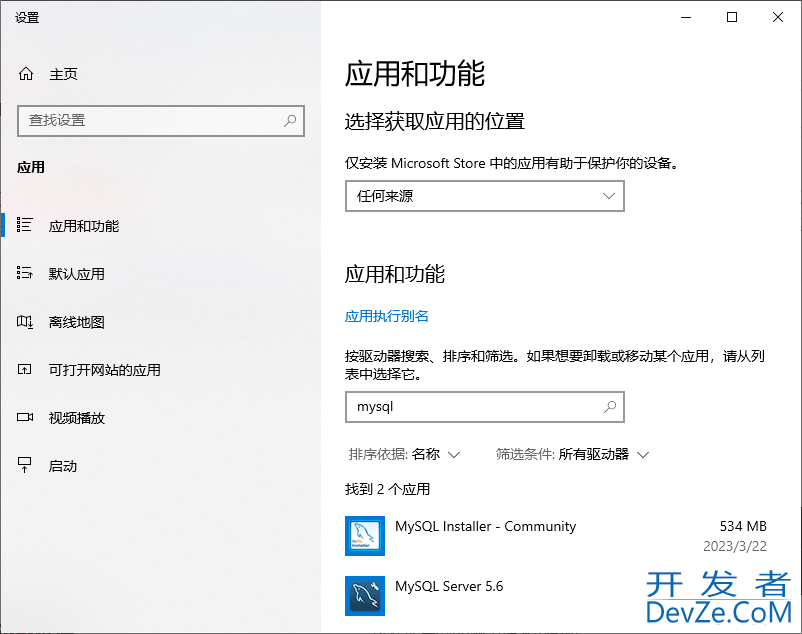Click the 应用 section heading in sidebar
The width and height of the screenshot is (802, 634).
[31, 167]
